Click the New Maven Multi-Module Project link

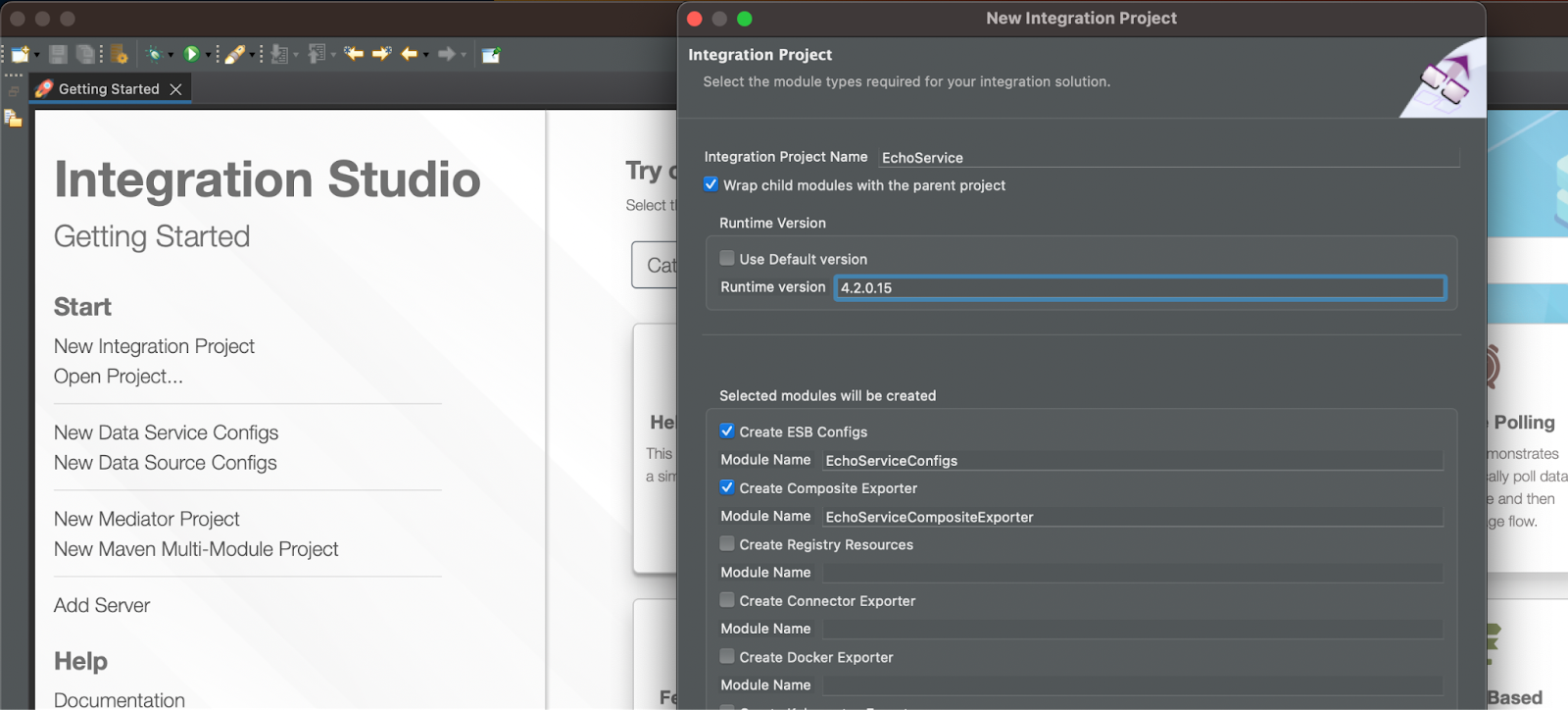[x=196, y=549]
